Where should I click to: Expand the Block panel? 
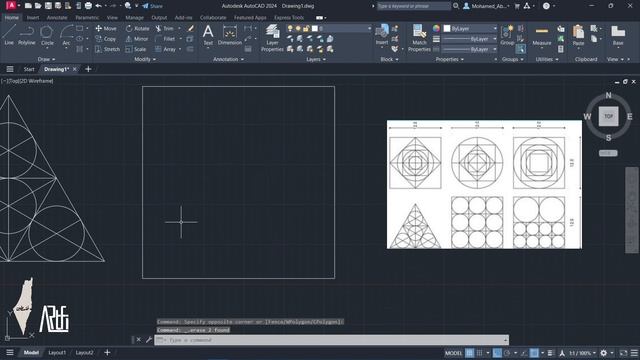tap(389, 59)
